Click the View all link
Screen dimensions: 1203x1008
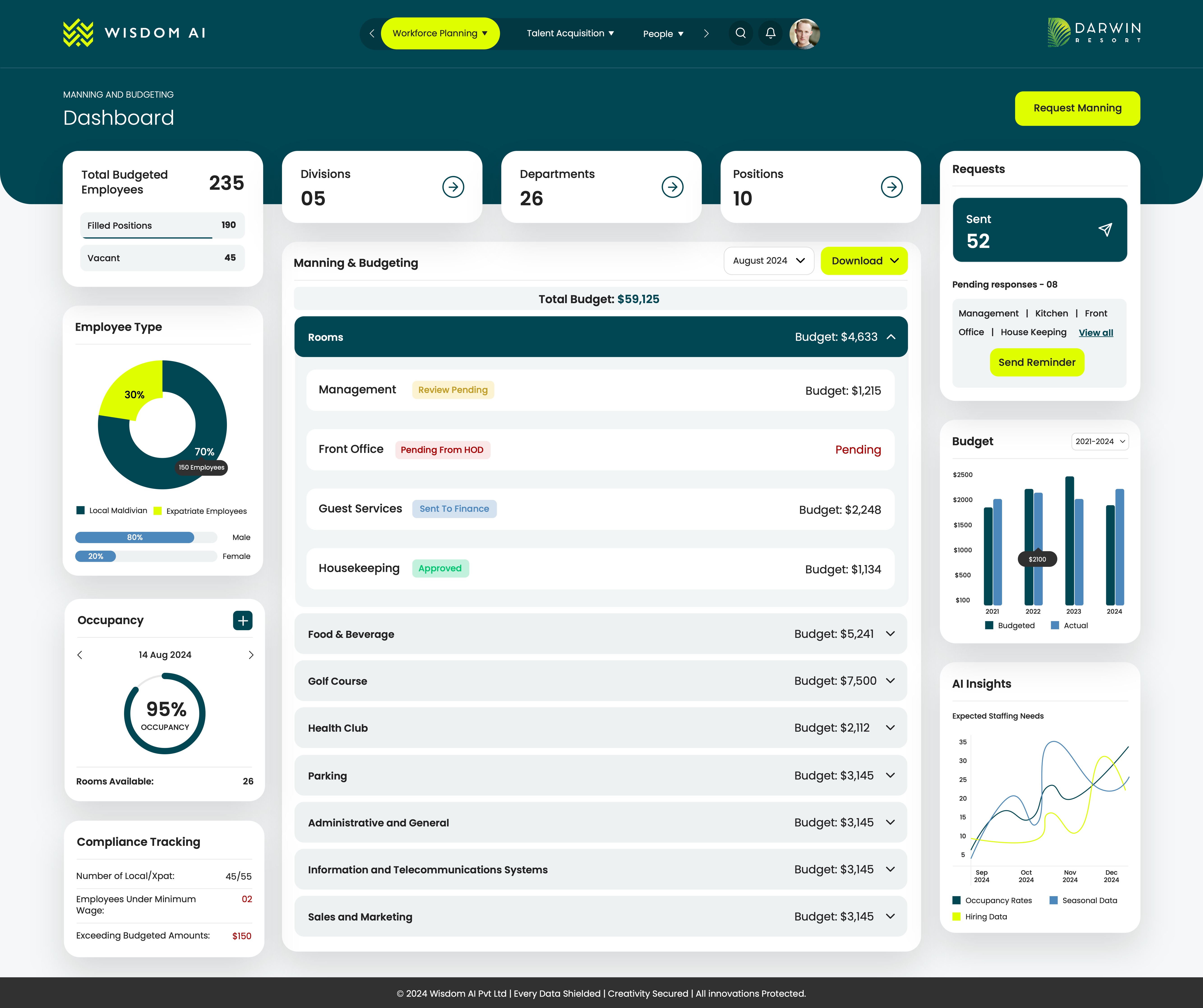pyautogui.click(x=1095, y=333)
